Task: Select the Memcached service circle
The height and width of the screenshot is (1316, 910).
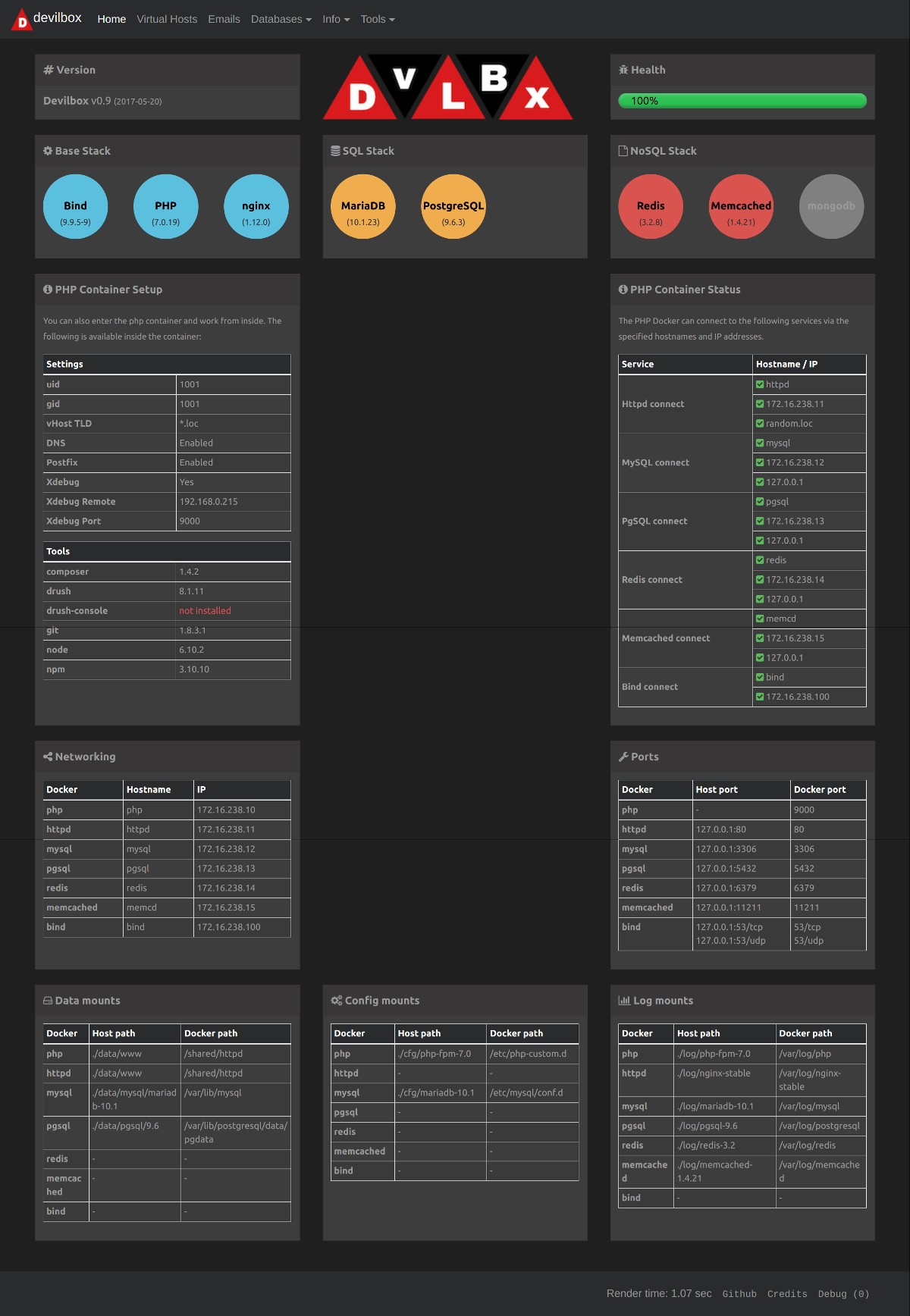Action: point(741,206)
